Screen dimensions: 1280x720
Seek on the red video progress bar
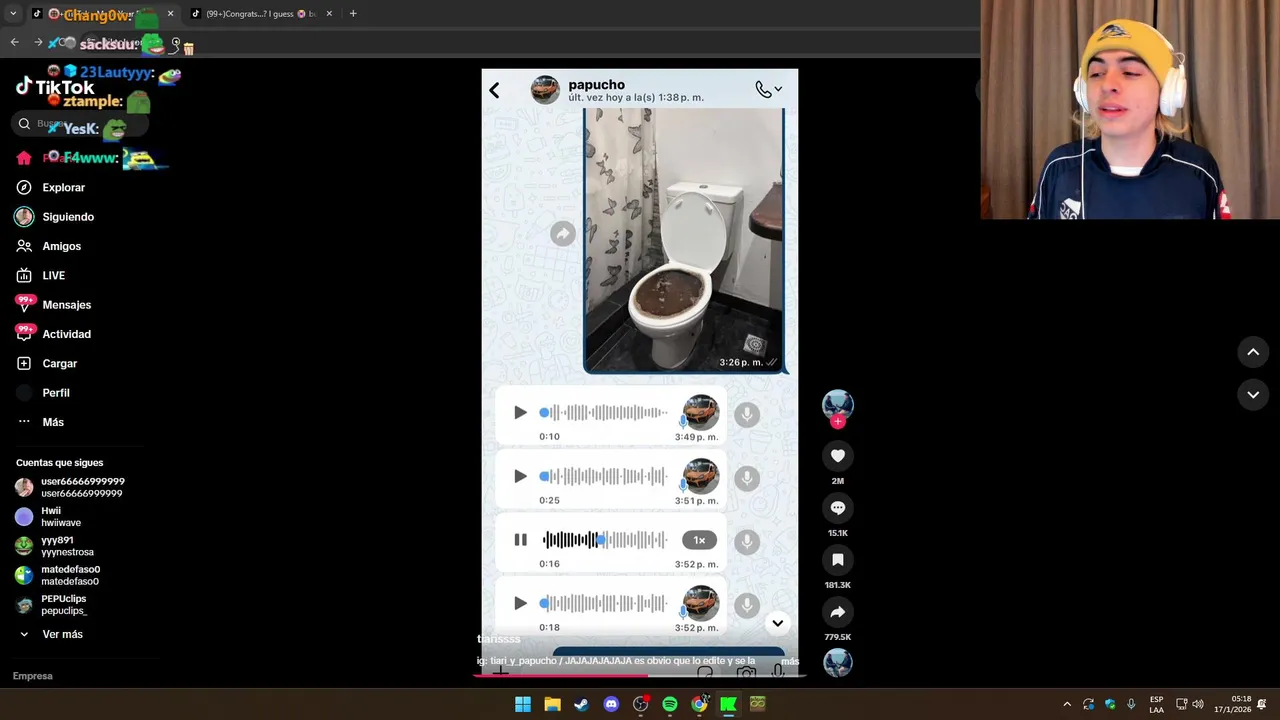(x=640, y=675)
